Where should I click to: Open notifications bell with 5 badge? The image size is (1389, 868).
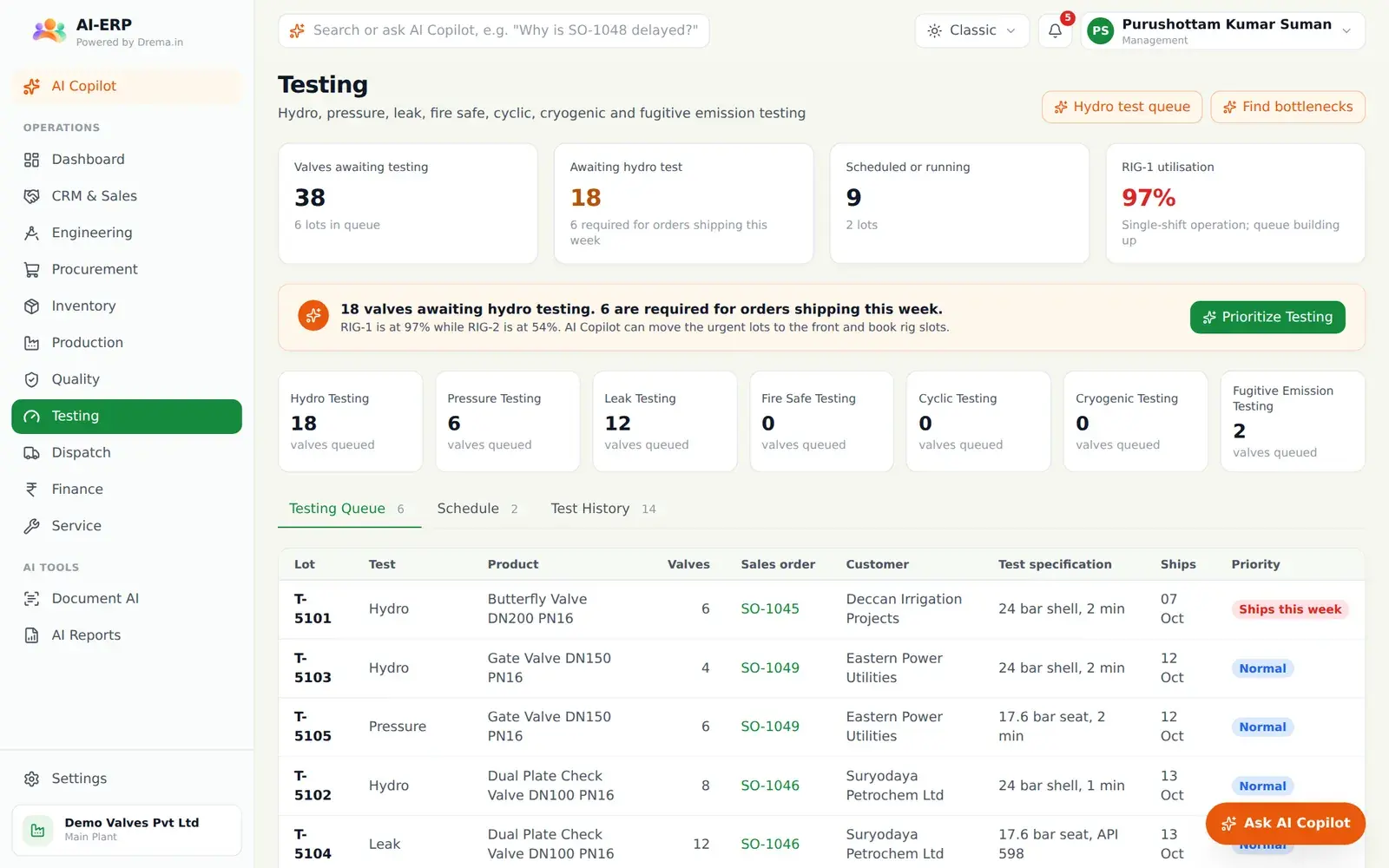pyautogui.click(x=1055, y=30)
